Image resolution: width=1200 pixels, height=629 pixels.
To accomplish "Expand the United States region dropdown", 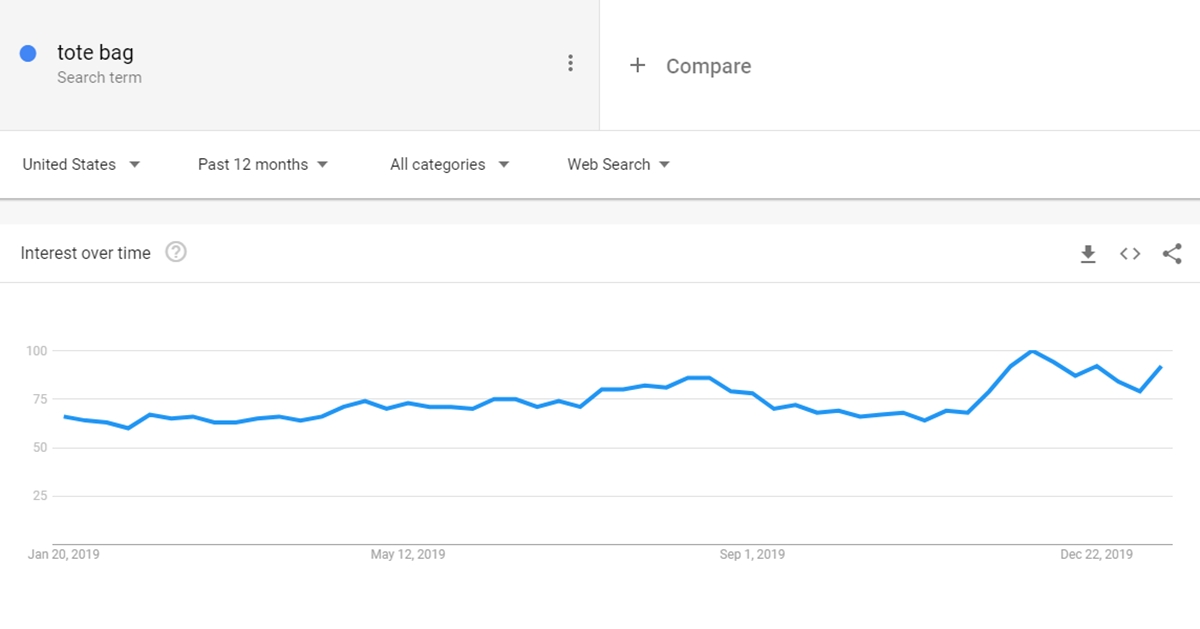I will [x=81, y=164].
